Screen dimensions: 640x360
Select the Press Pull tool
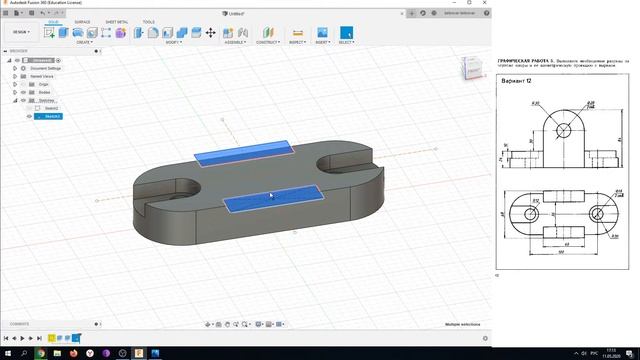click(138, 33)
